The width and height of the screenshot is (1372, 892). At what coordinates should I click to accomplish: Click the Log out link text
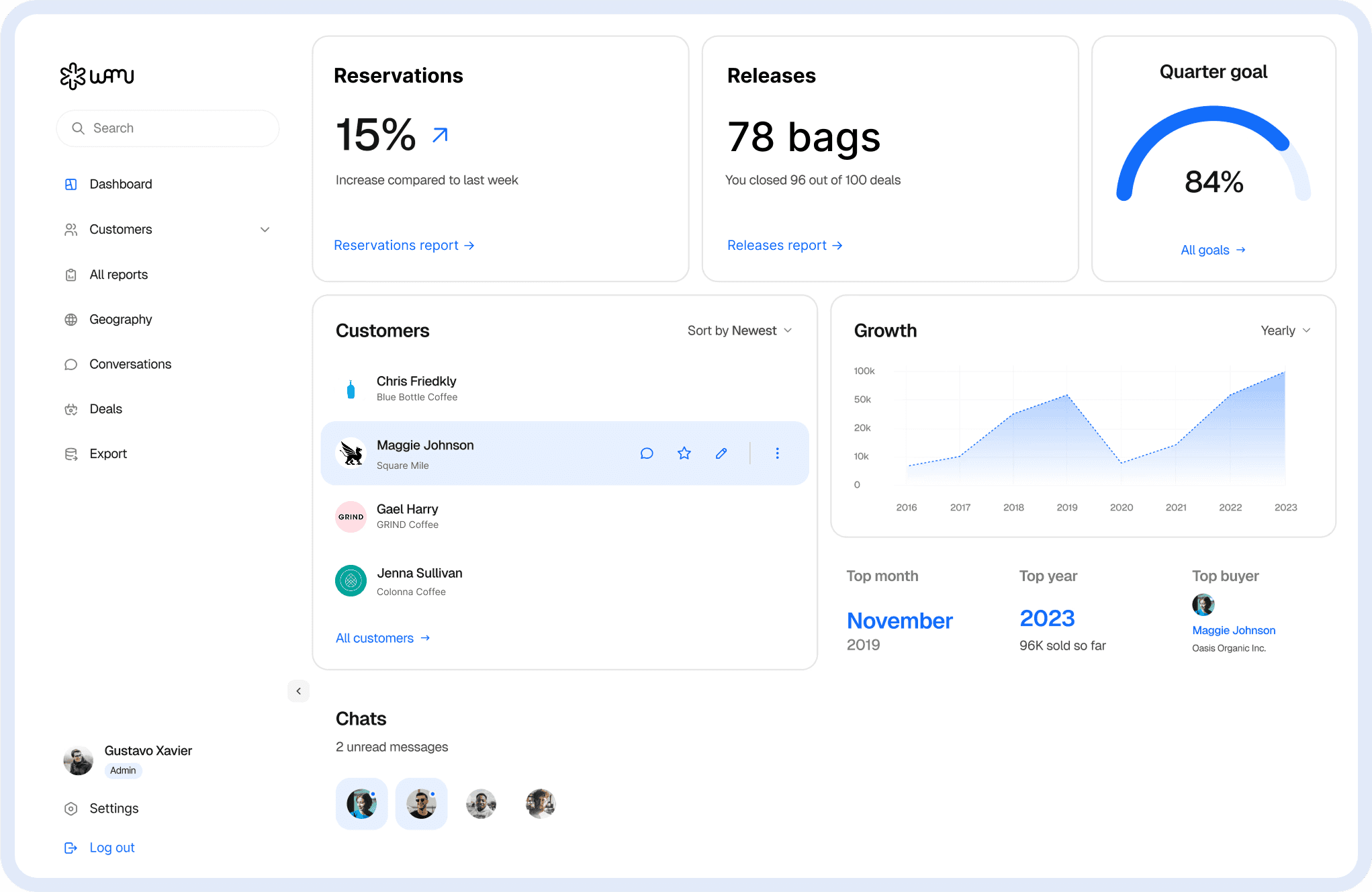pos(112,848)
